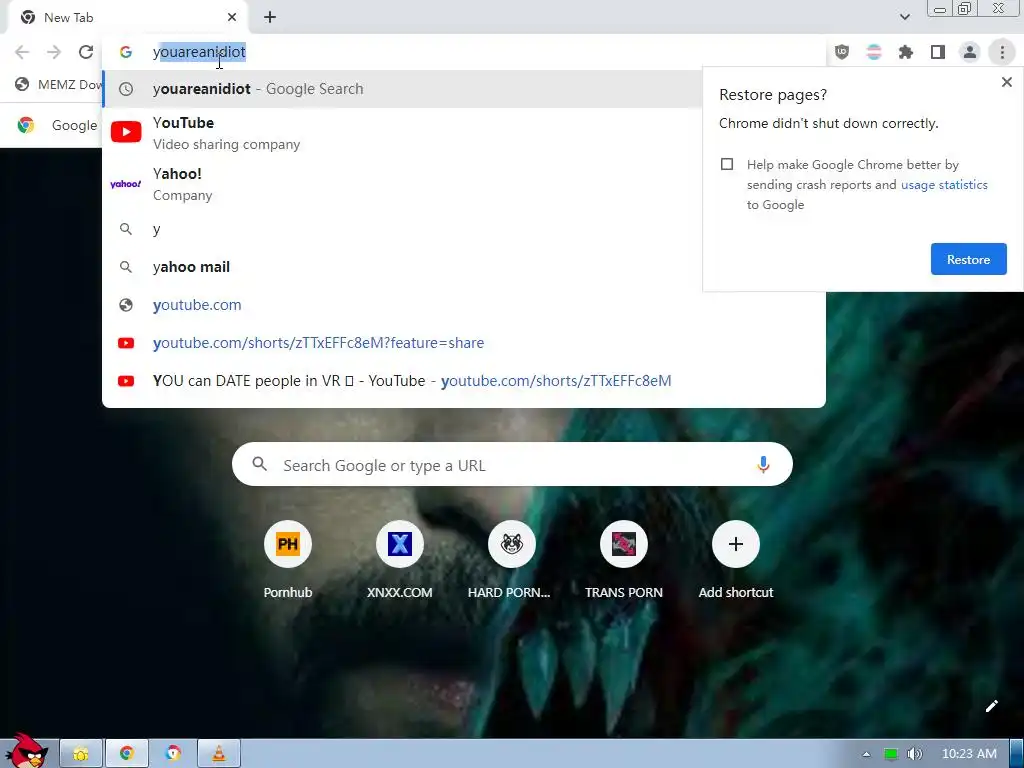Open the XNXX.COM shortcut tile

coord(400,559)
